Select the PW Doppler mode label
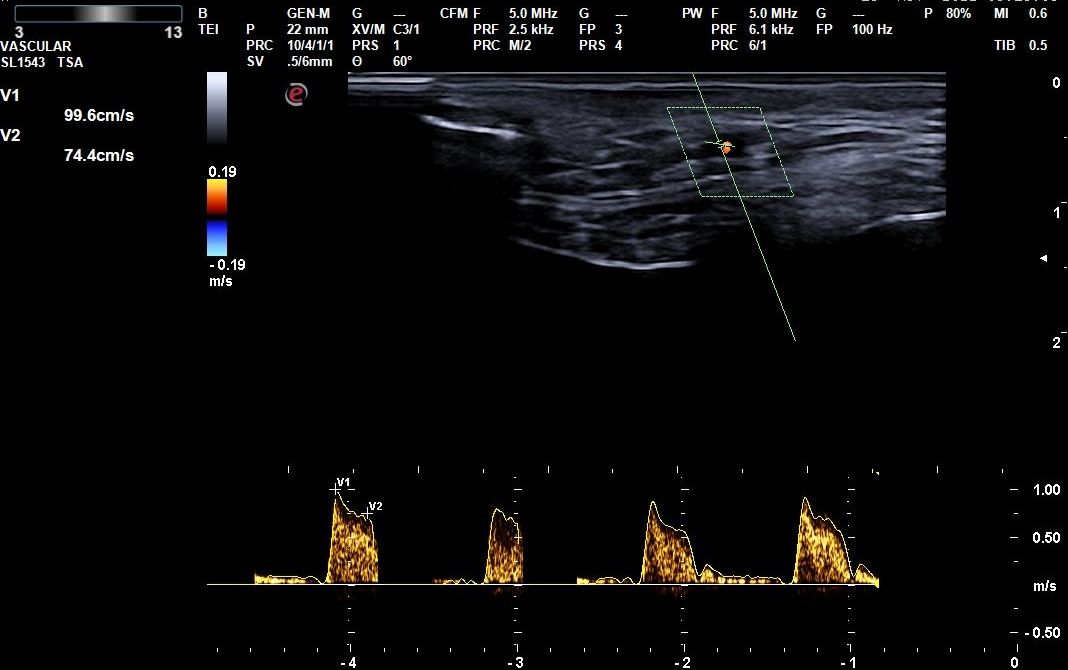This screenshot has height=670, width=1068. 692,14
